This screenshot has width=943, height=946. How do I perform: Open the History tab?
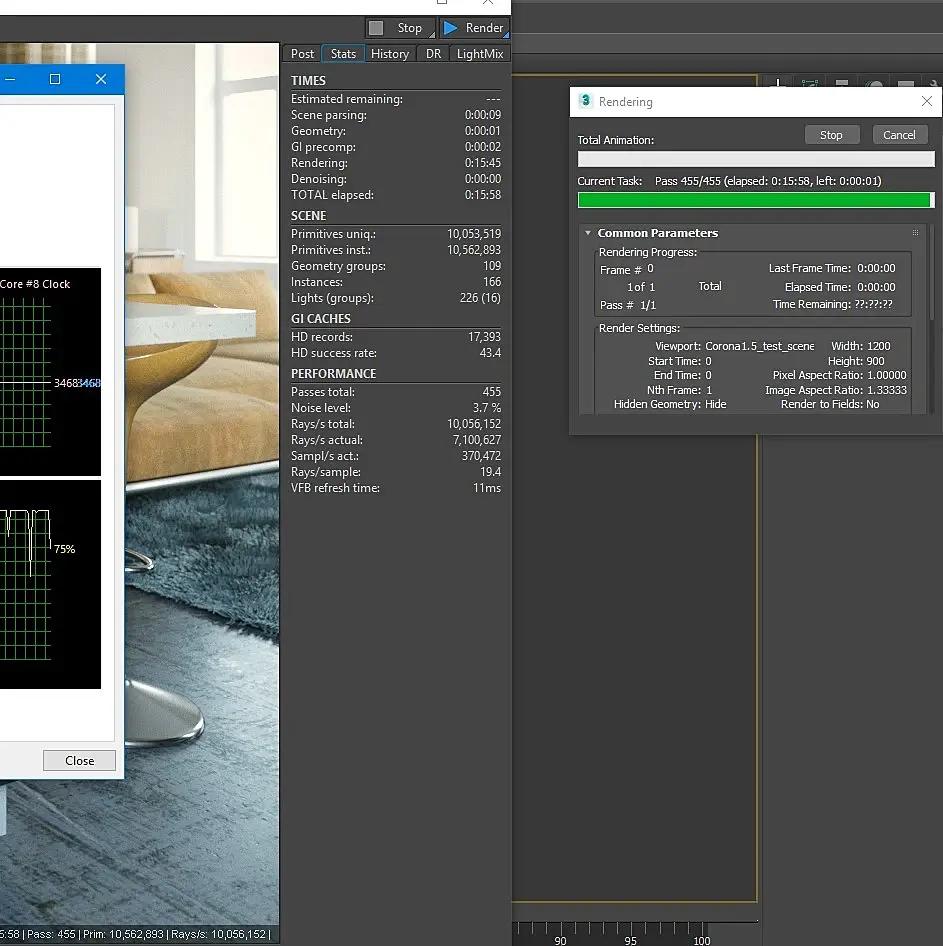tap(389, 54)
